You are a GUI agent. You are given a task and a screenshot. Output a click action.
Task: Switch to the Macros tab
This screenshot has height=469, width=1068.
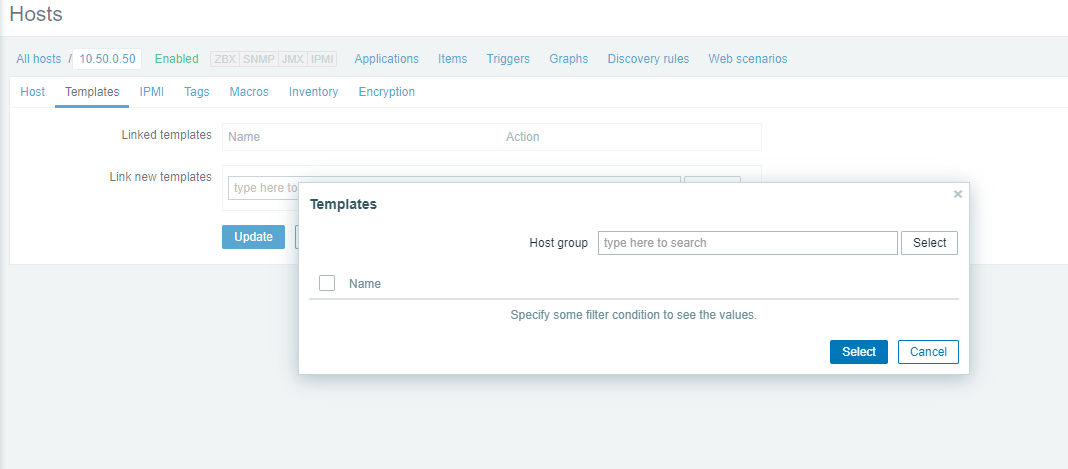pos(249,92)
